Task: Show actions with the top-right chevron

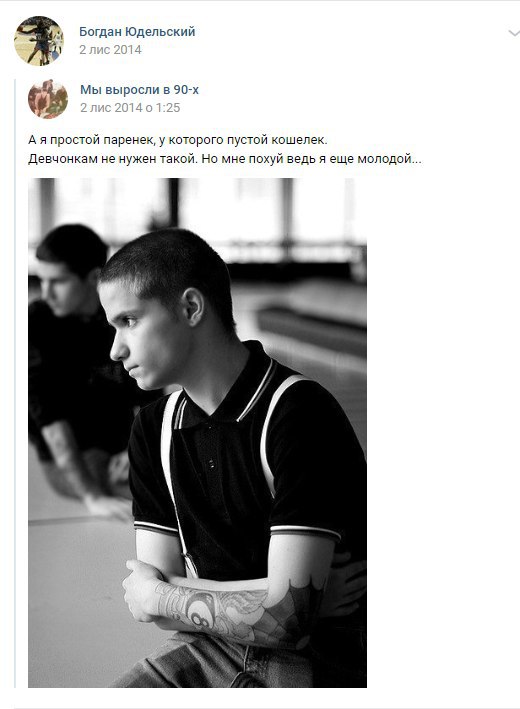Action: point(514,33)
